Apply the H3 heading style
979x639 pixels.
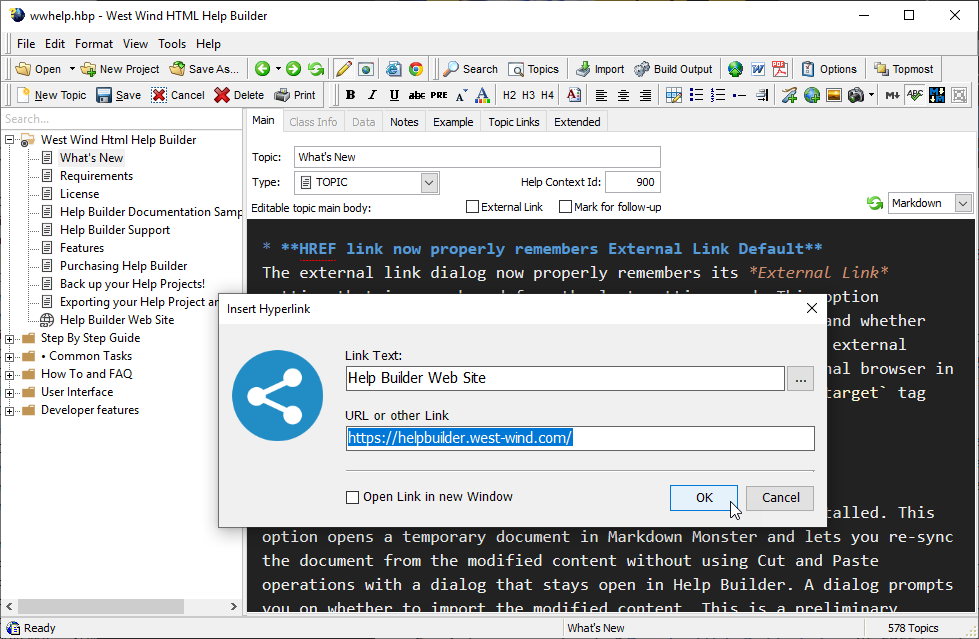click(x=528, y=95)
